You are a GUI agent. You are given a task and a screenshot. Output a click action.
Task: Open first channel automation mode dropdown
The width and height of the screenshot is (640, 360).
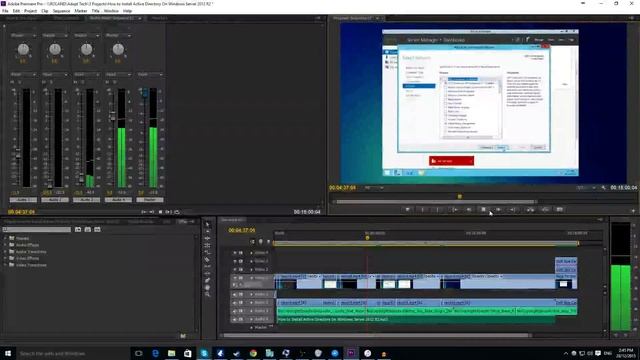23,75
